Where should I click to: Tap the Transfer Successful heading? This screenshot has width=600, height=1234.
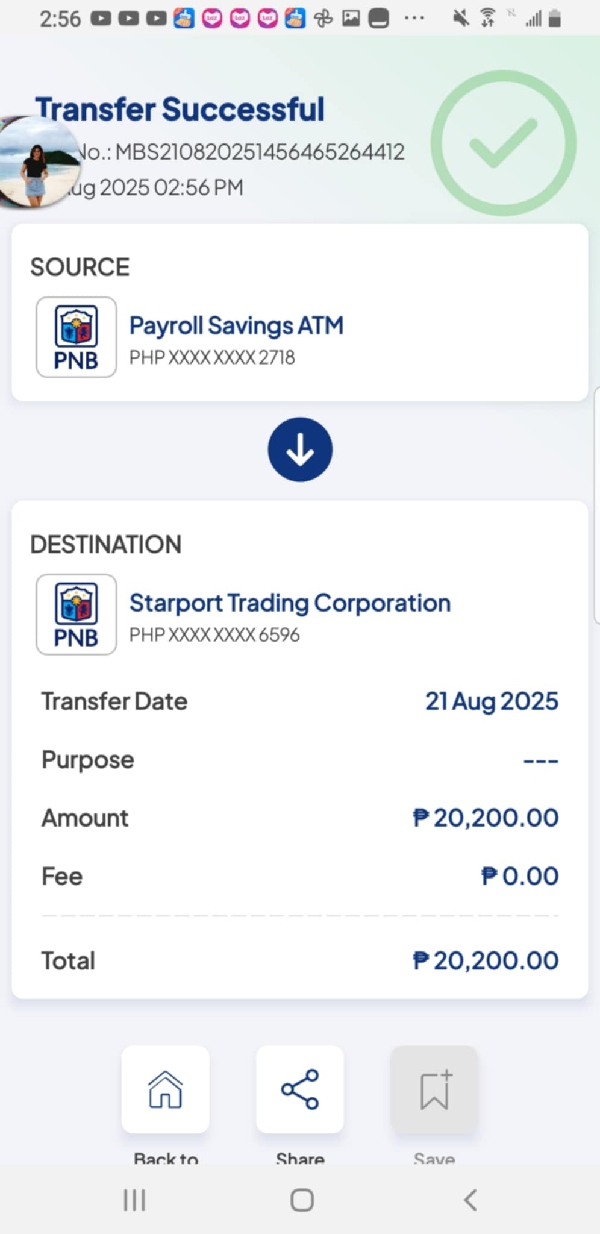[180, 109]
